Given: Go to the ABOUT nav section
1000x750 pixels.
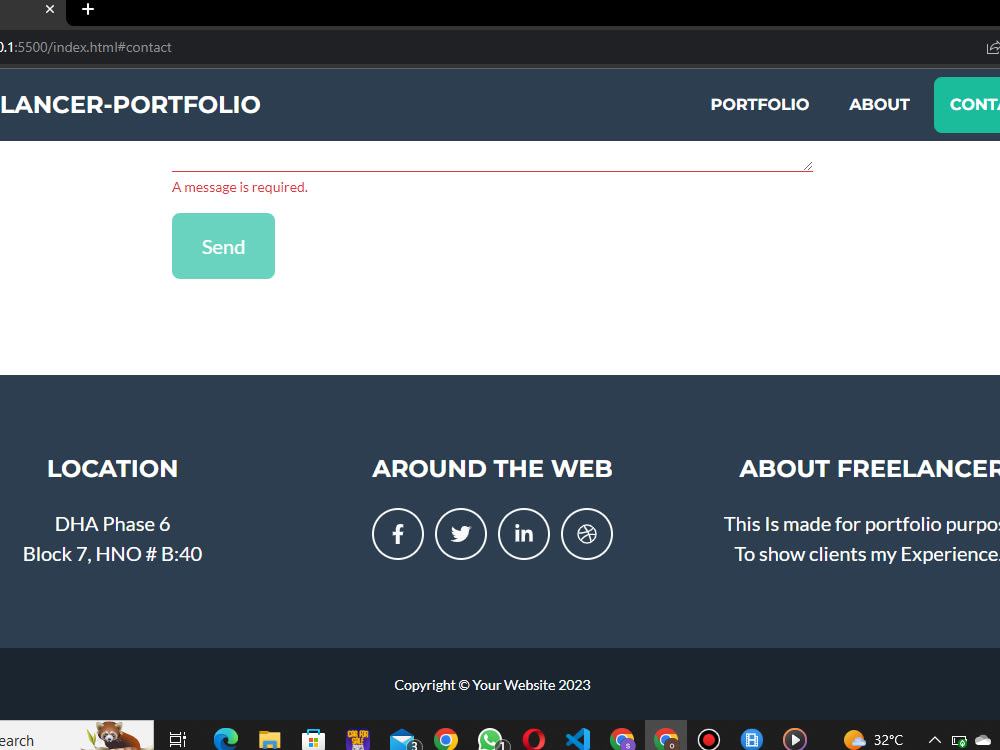Looking at the screenshot, I should tap(879, 105).
